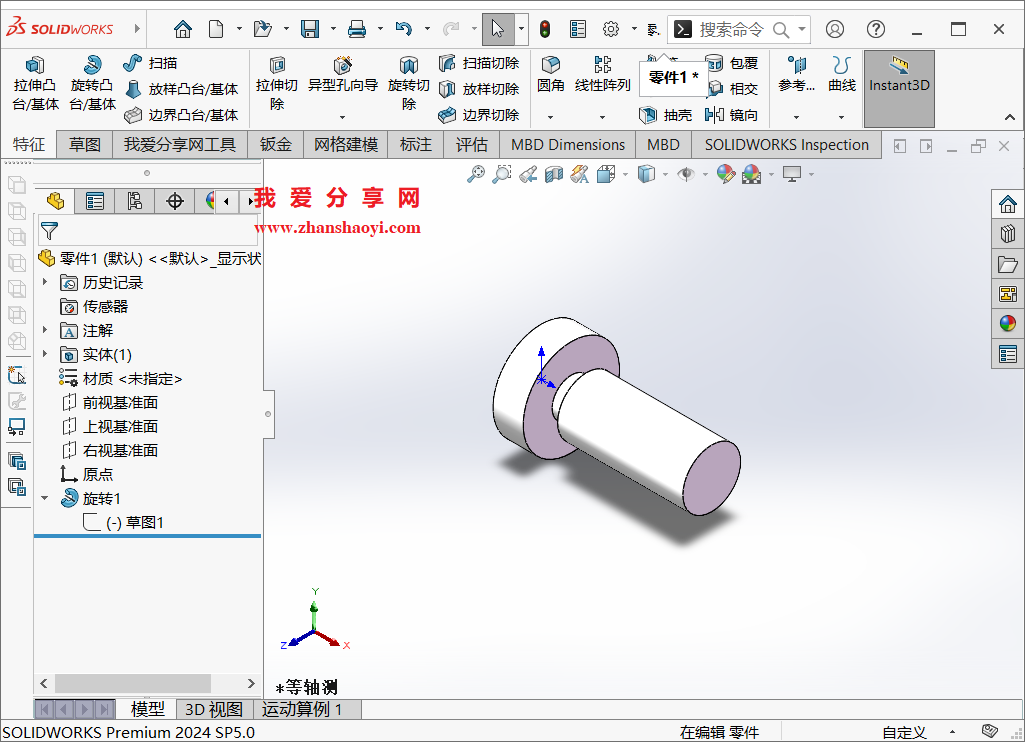
Task: Switch to the 草图 (Sketch) tab
Action: 86,144
